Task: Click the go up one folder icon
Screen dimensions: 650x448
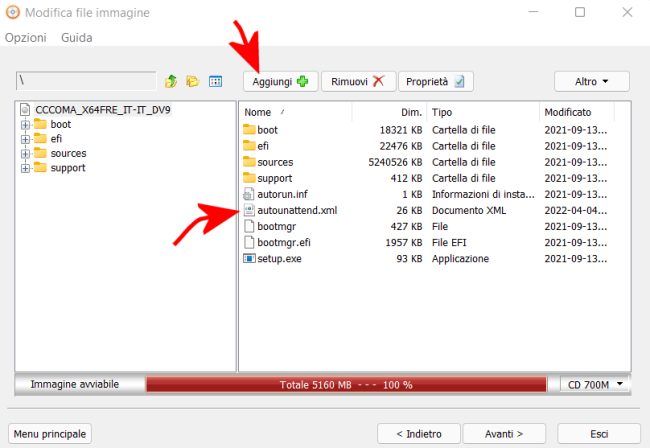Action: (x=171, y=81)
